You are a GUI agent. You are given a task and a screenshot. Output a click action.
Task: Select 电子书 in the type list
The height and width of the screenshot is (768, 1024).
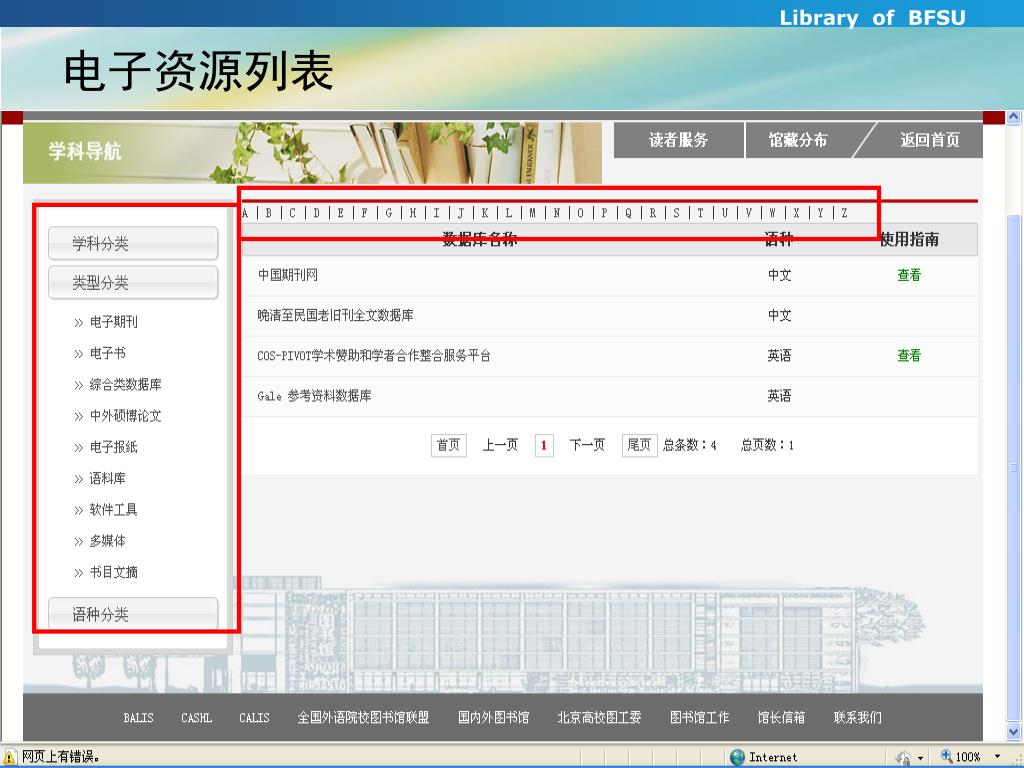[108, 353]
